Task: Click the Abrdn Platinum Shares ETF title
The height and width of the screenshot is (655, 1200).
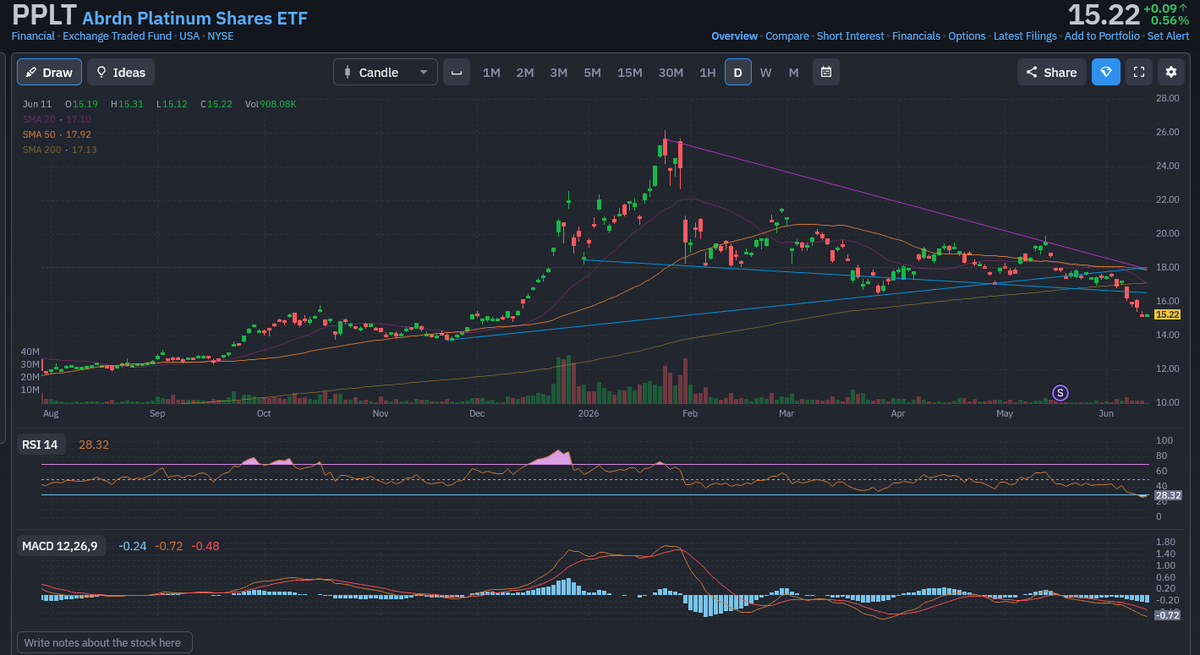Action: 195,18
